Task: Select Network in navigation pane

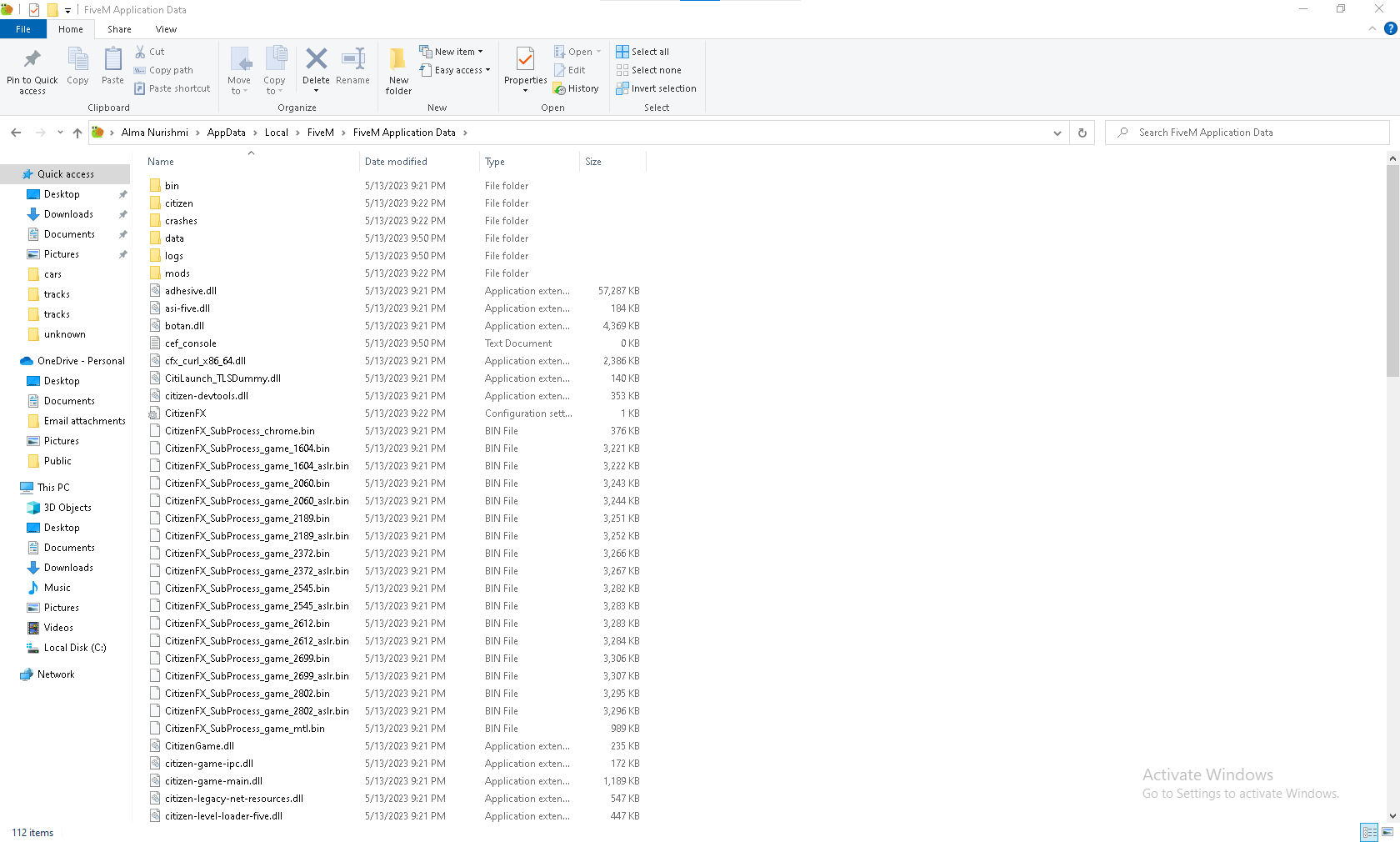Action: point(56,674)
